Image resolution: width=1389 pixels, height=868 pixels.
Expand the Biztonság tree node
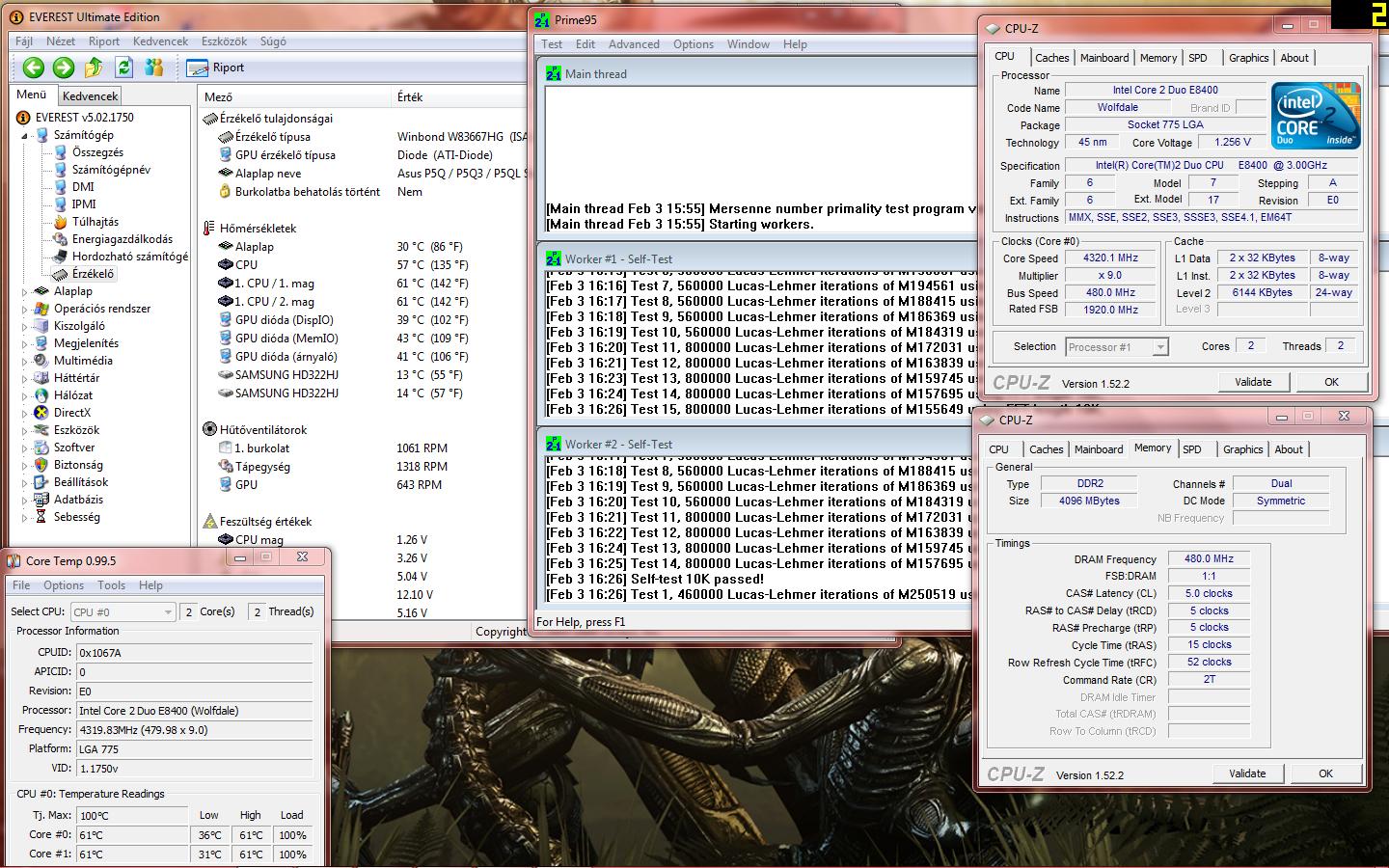(26, 465)
